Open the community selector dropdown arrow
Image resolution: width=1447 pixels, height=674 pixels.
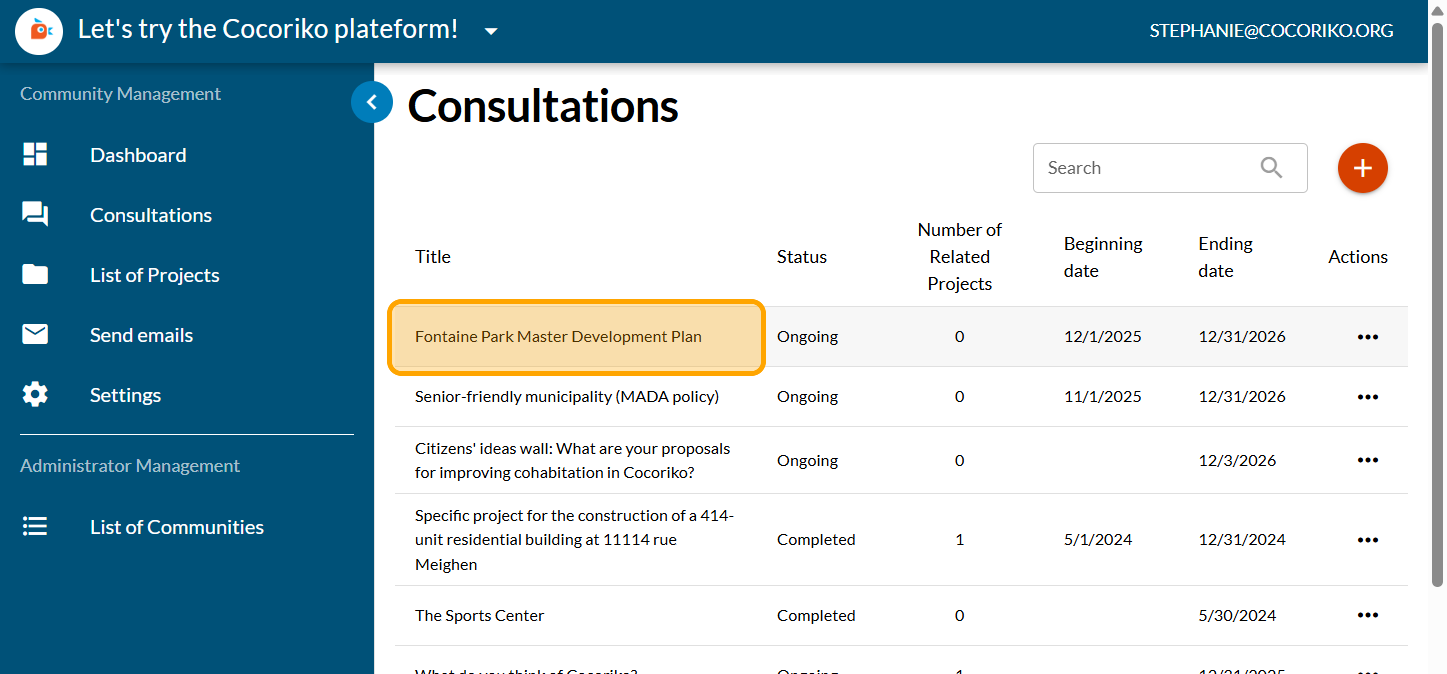(x=491, y=31)
